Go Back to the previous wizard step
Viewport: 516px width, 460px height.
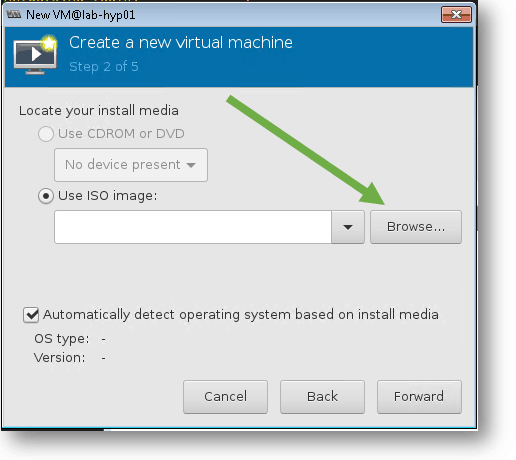322,397
